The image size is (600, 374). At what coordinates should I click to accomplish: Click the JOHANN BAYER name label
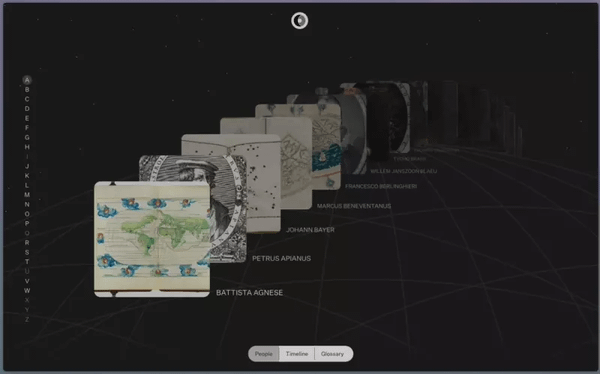point(310,230)
